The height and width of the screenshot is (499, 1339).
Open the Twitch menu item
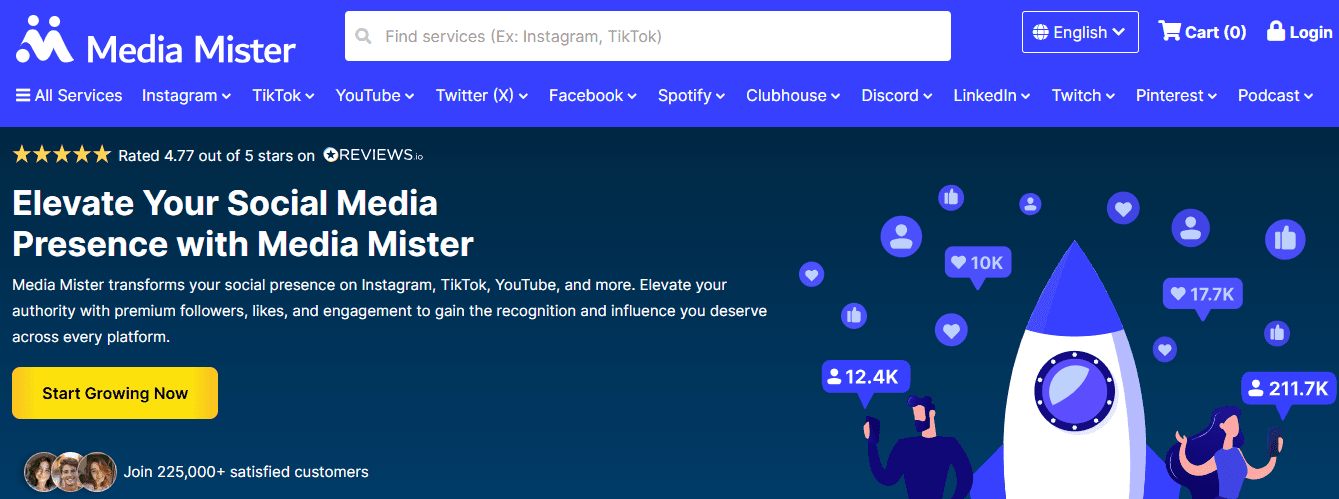1084,96
